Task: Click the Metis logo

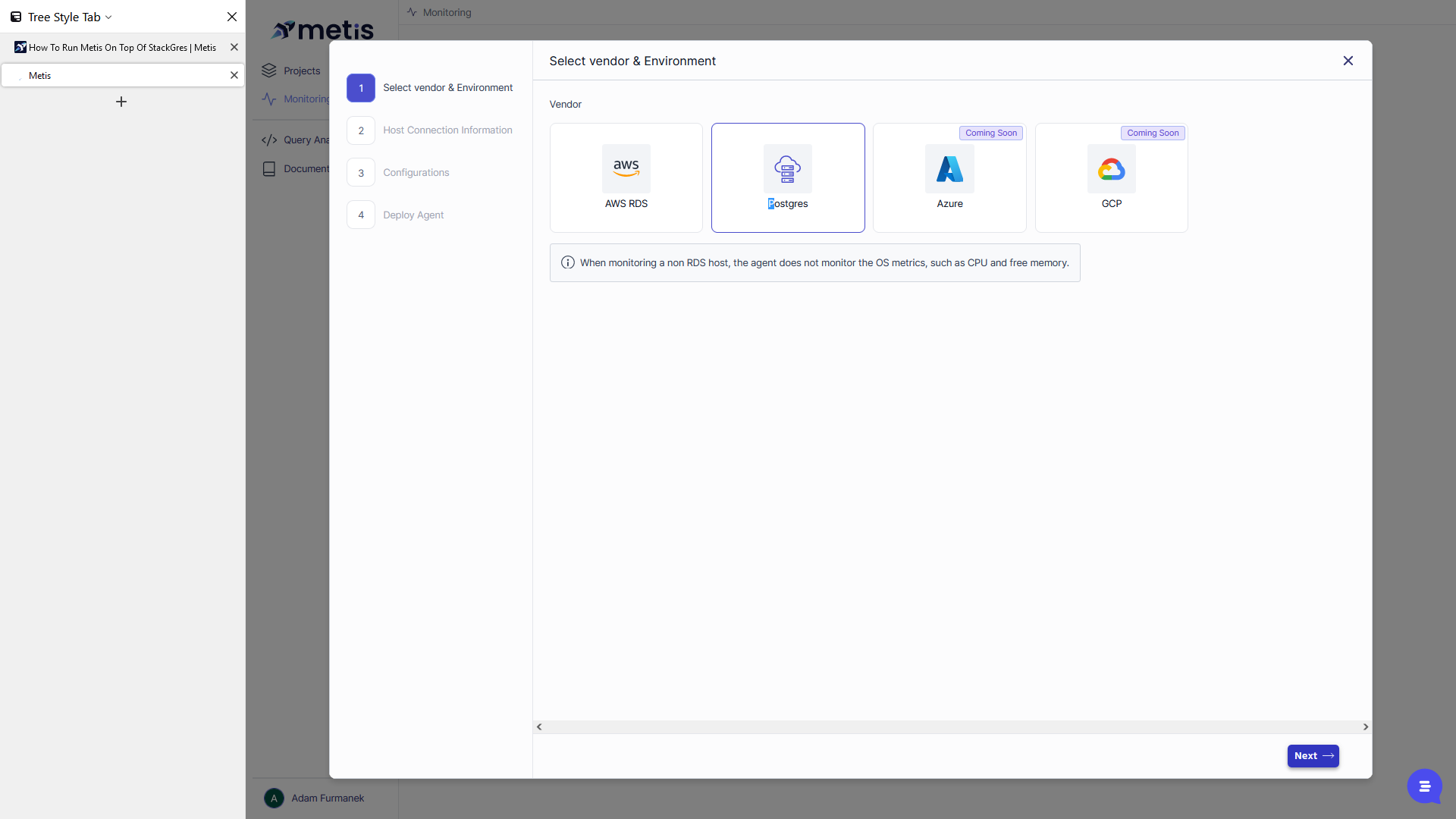Action: coord(322,30)
